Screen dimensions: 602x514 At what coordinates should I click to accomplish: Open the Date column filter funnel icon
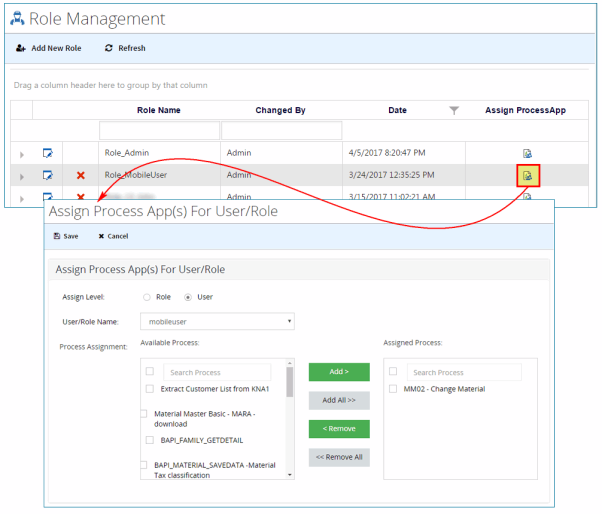click(454, 111)
